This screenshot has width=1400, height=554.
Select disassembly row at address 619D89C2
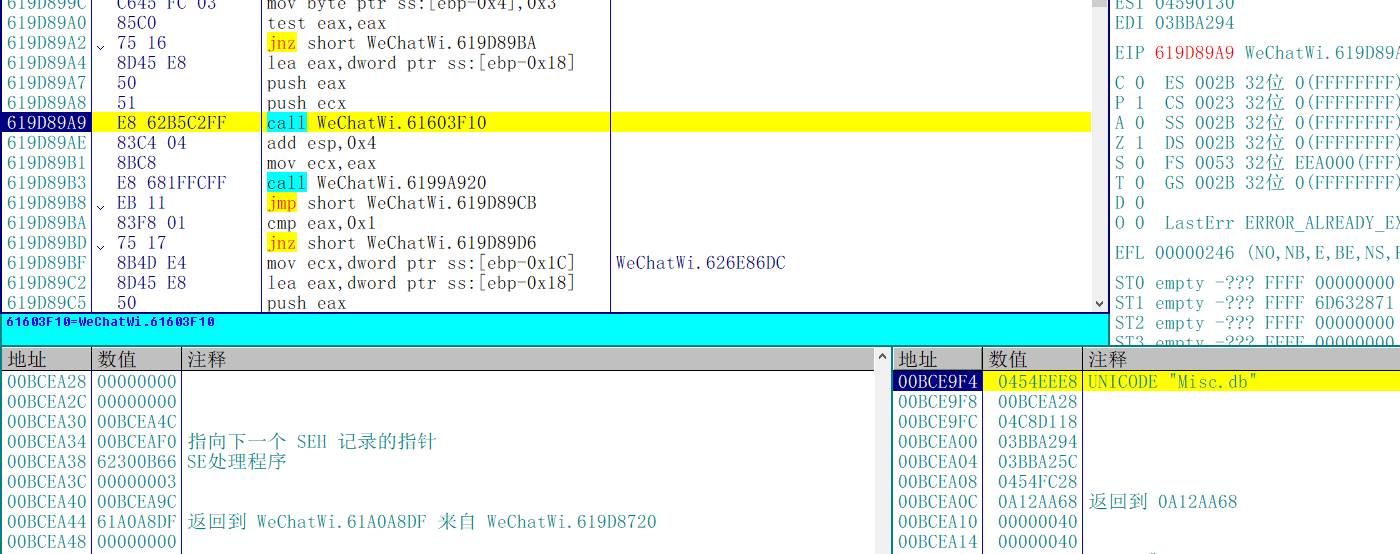(x=548, y=283)
